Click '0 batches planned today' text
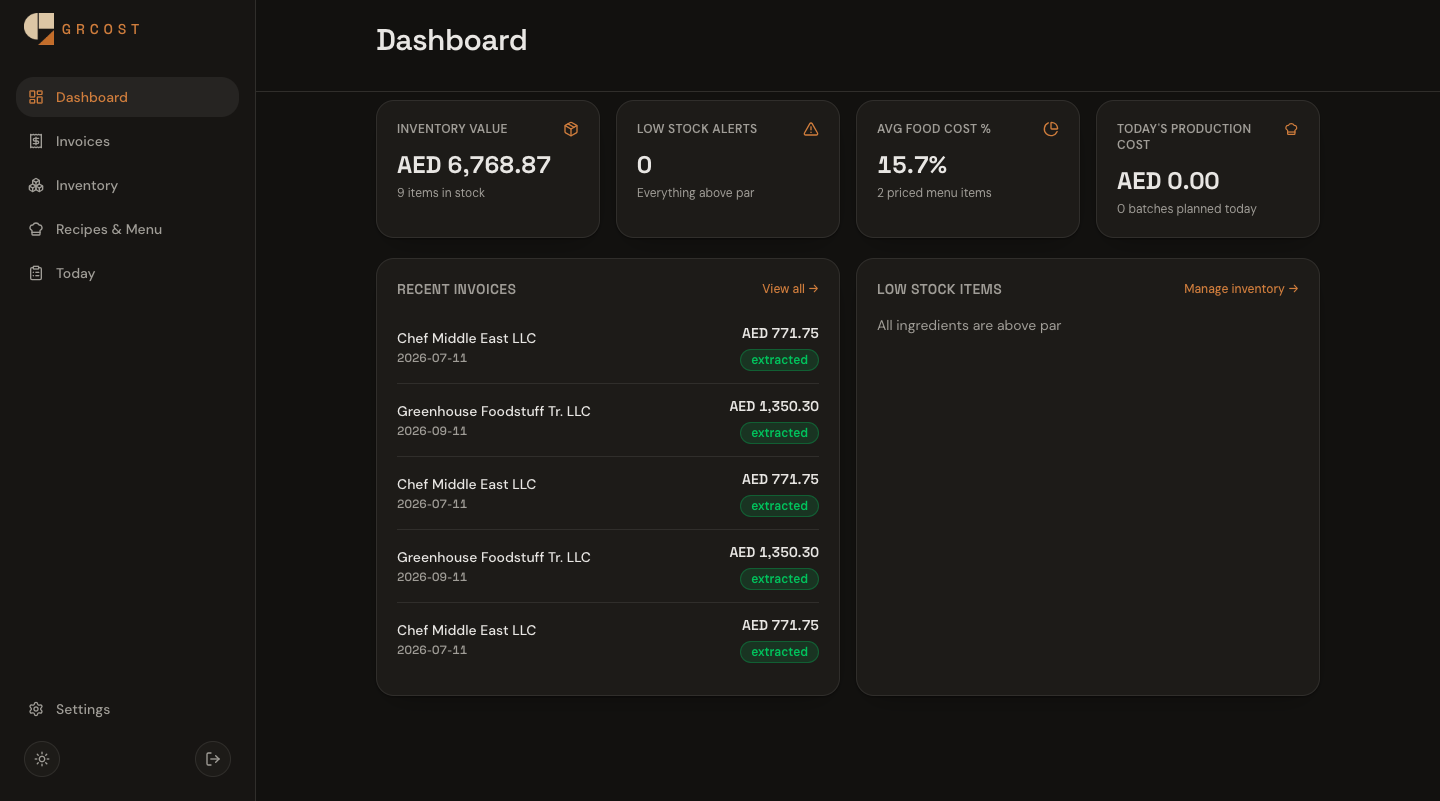The width and height of the screenshot is (1440, 801). (1187, 209)
